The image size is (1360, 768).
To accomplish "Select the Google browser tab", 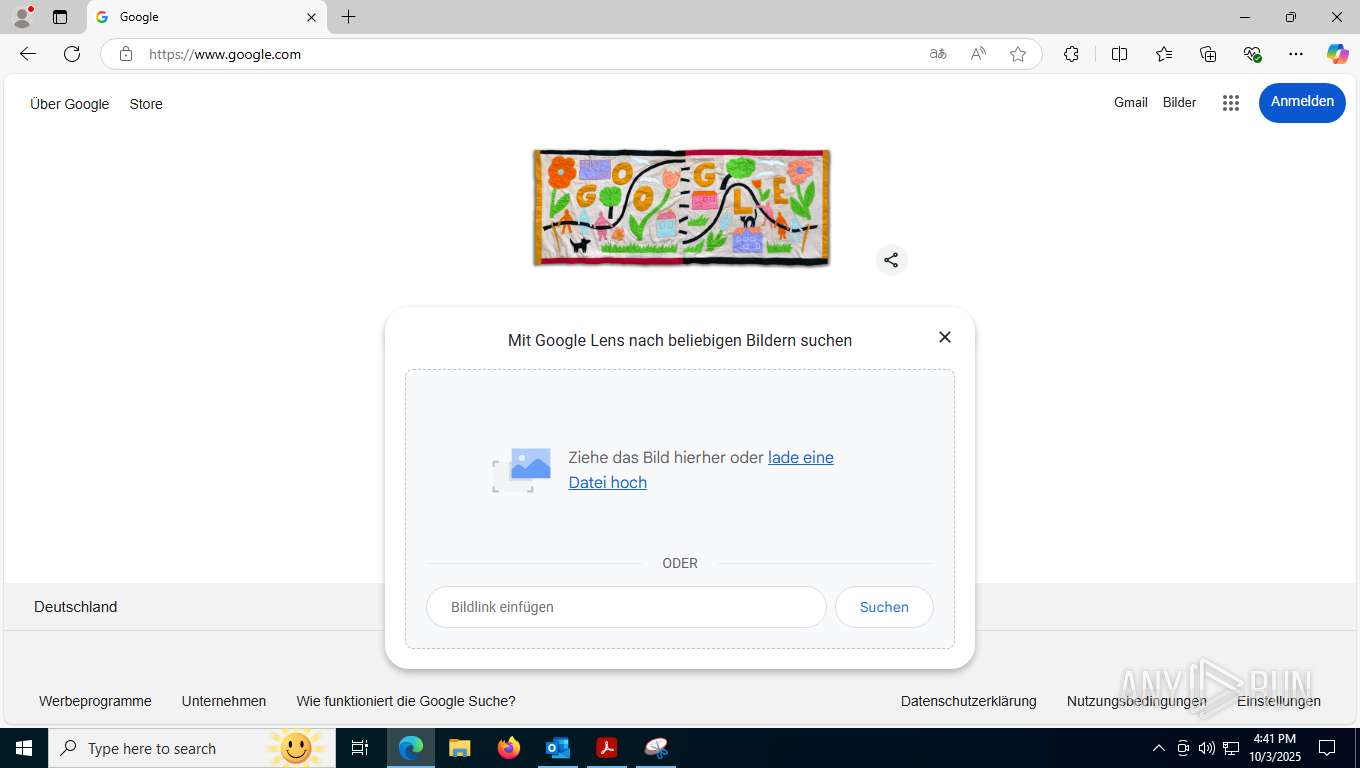I will 206,17.
